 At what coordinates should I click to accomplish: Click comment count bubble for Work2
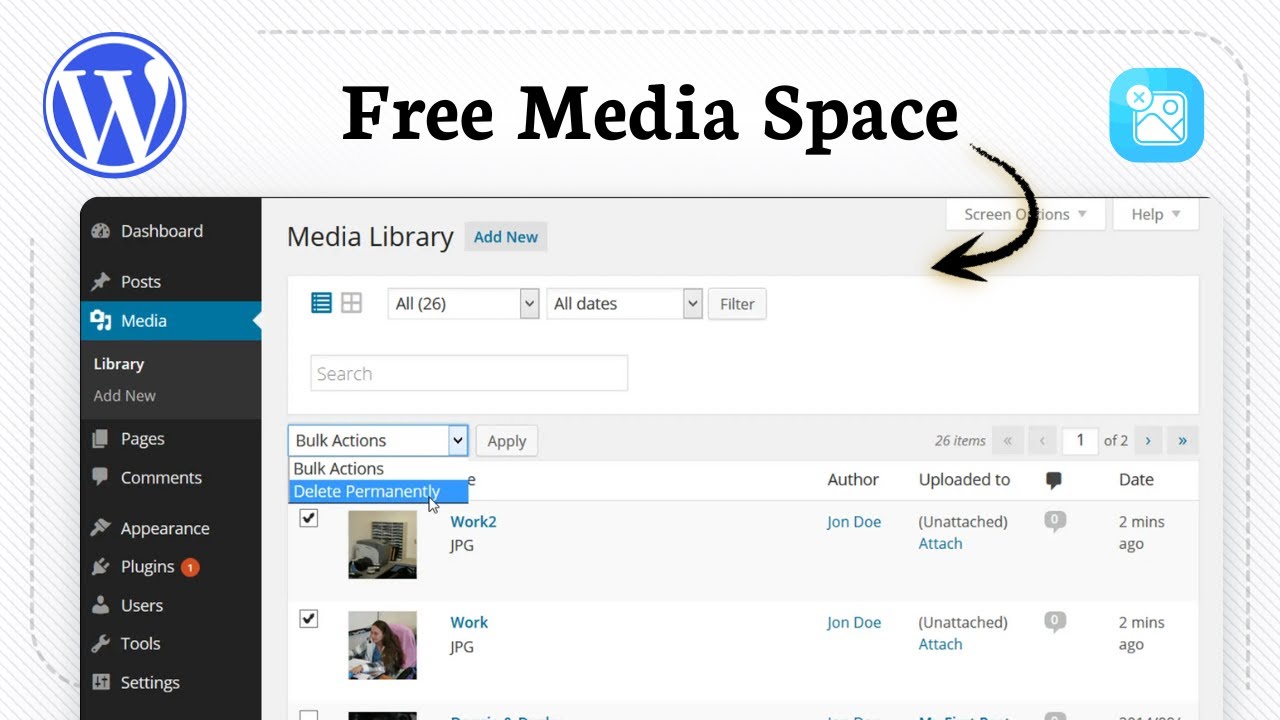pyautogui.click(x=1055, y=521)
